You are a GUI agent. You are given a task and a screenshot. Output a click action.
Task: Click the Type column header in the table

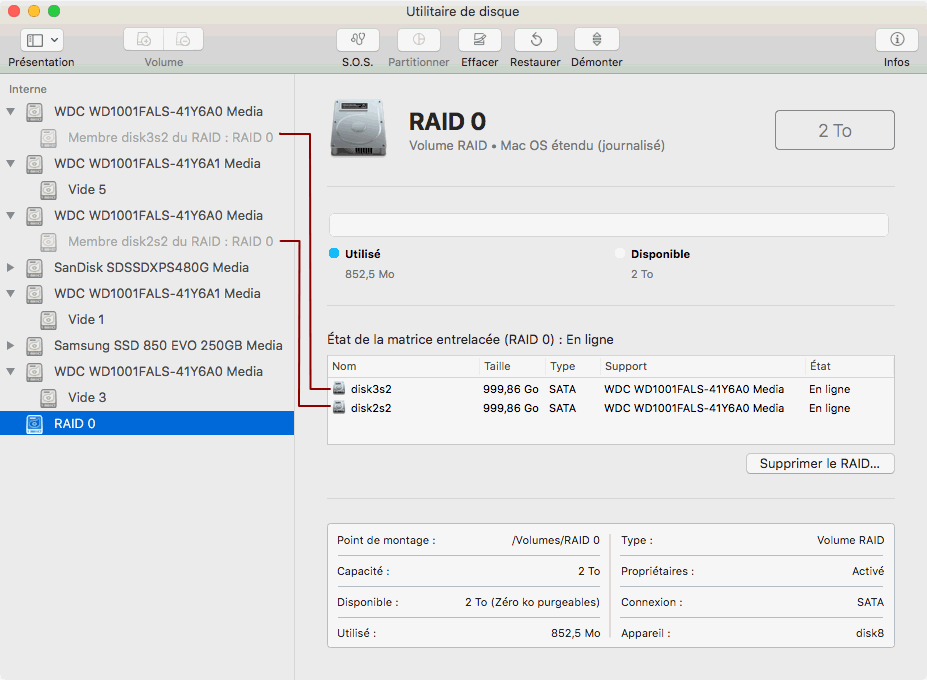tap(572, 366)
